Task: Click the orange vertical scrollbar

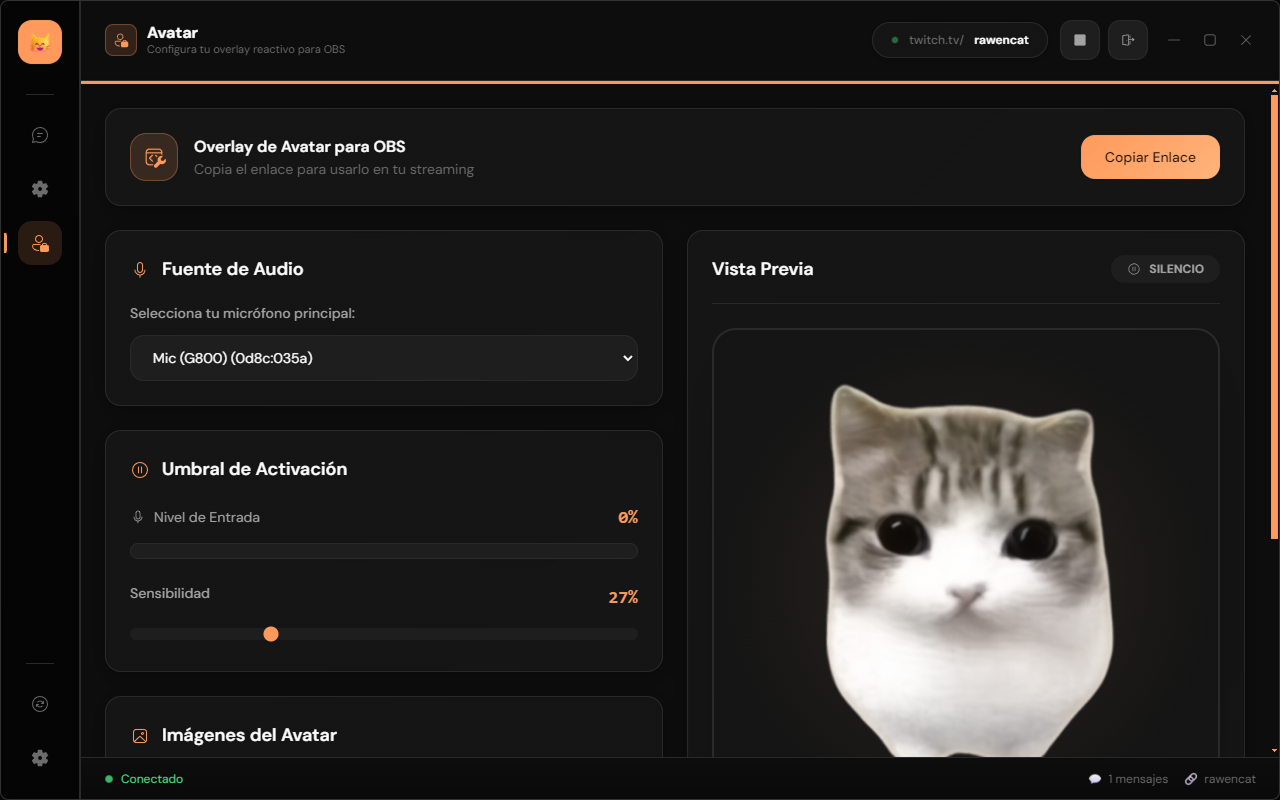Action: (x=1274, y=317)
